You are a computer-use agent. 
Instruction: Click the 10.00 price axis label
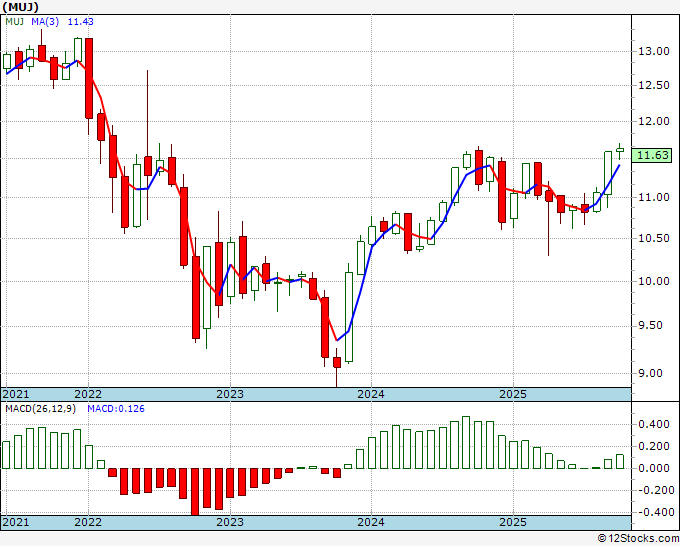coord(654,281)
